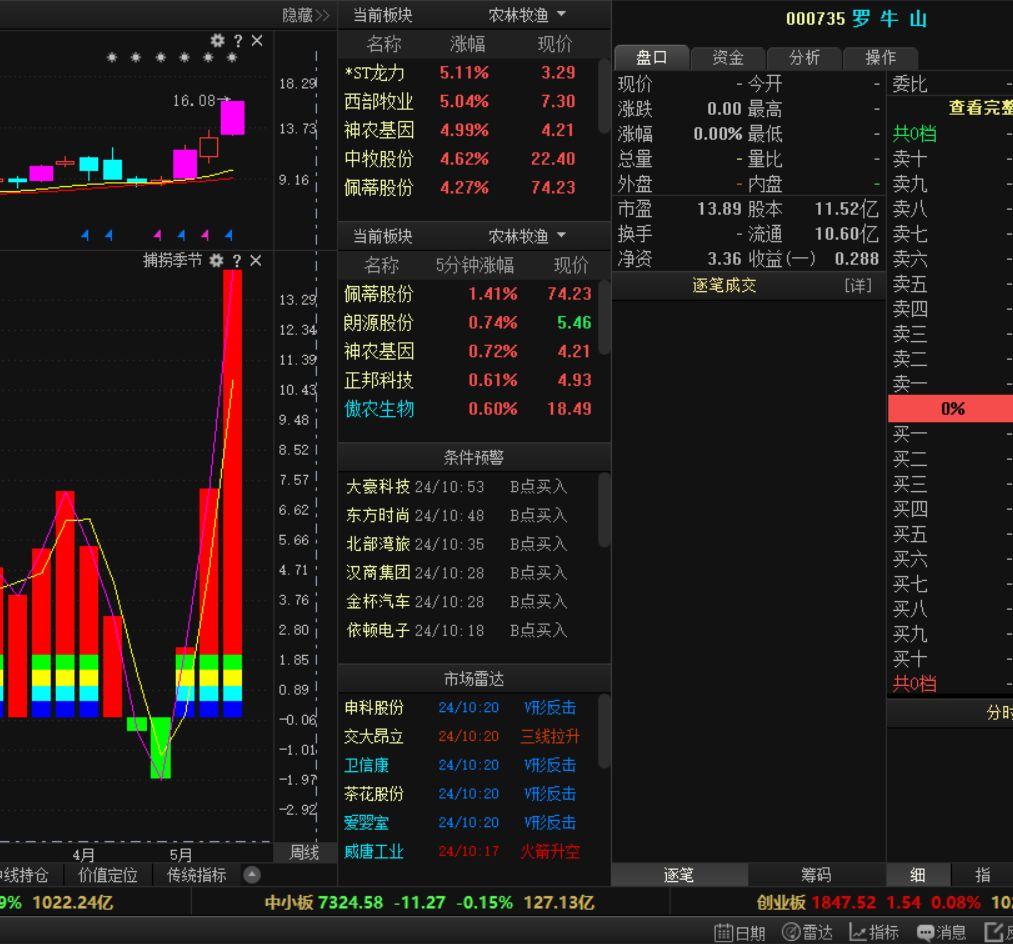Screen dimensions: 1013x944
Task: Select 傲农生物 in 5-minute list
Action: click(x=469, y=409)
